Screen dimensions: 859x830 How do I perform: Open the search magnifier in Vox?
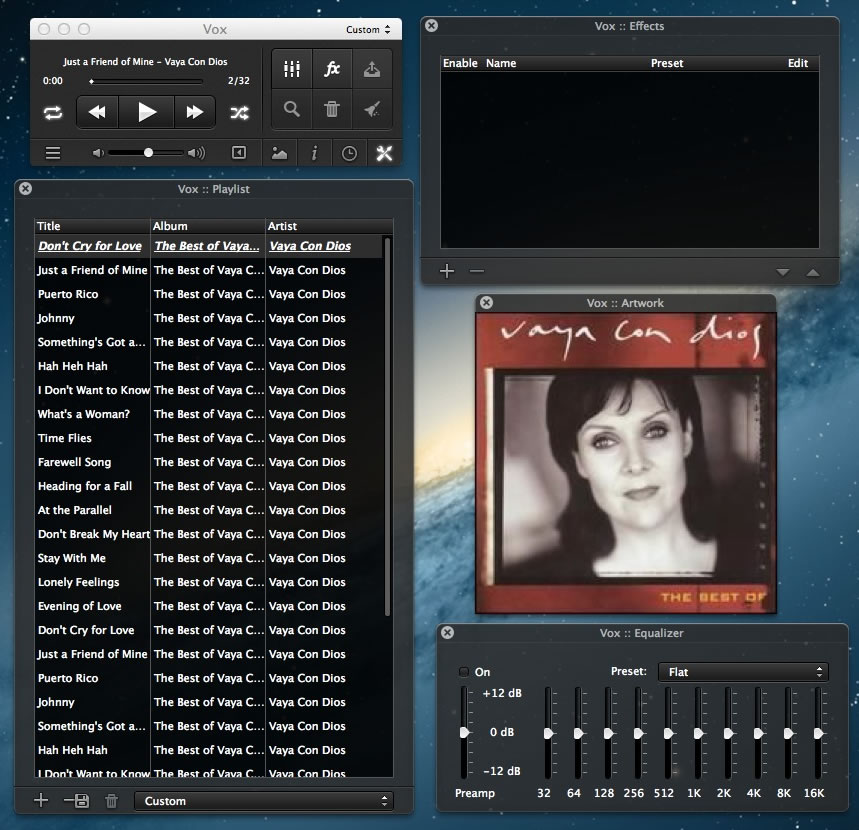[292, 110]
